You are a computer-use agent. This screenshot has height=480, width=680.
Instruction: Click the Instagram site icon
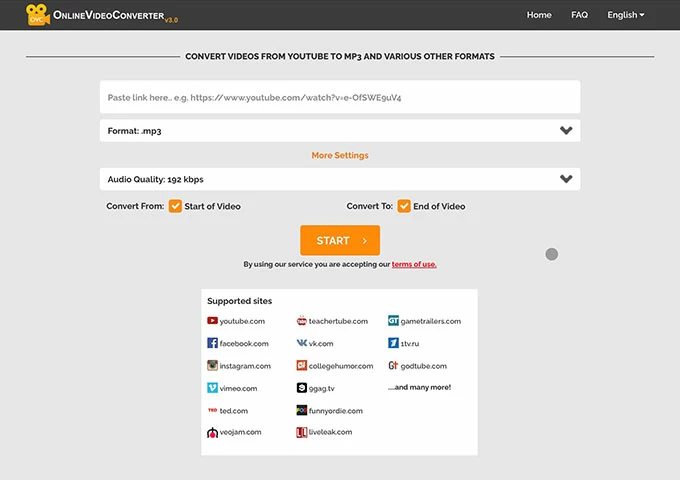(x=213, y=366)
